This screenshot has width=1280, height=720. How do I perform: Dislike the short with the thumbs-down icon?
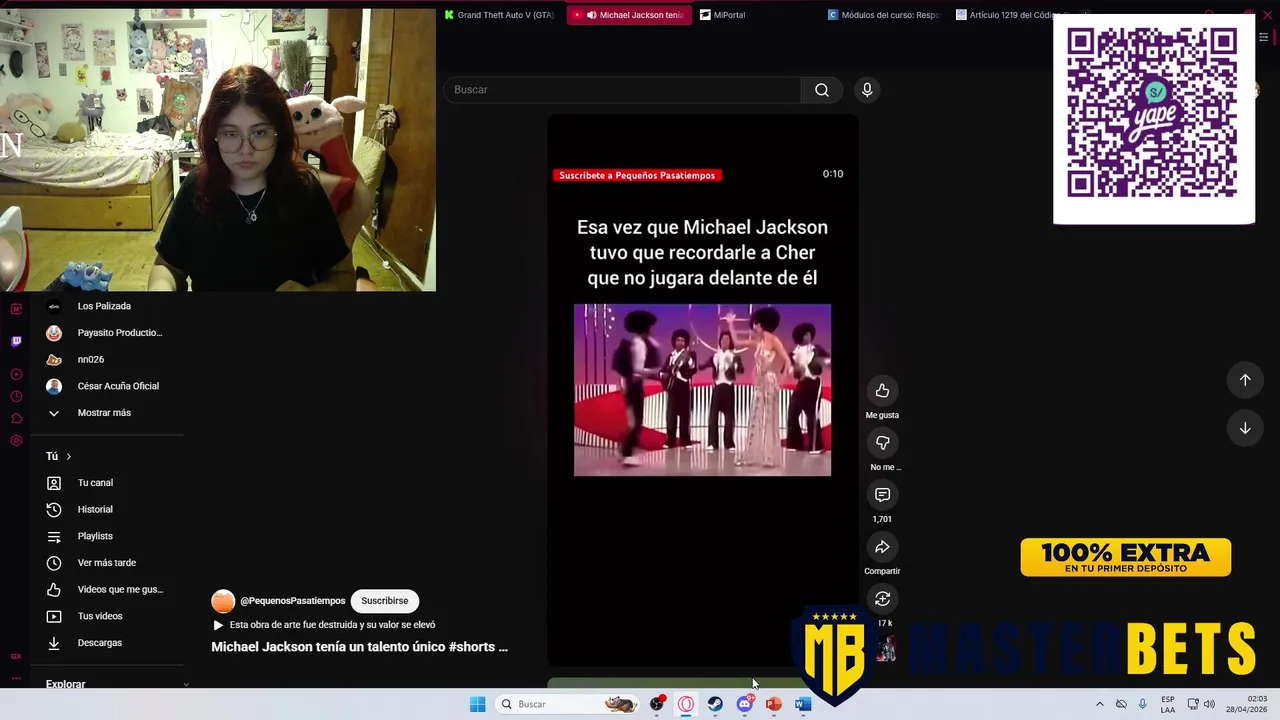click(x=882, y=443)
